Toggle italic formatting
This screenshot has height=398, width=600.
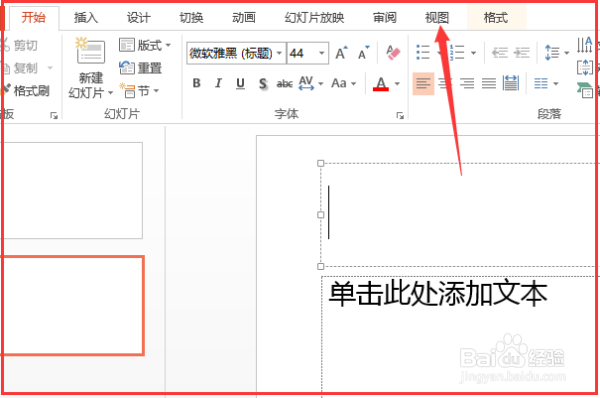(x=218, y=83)
